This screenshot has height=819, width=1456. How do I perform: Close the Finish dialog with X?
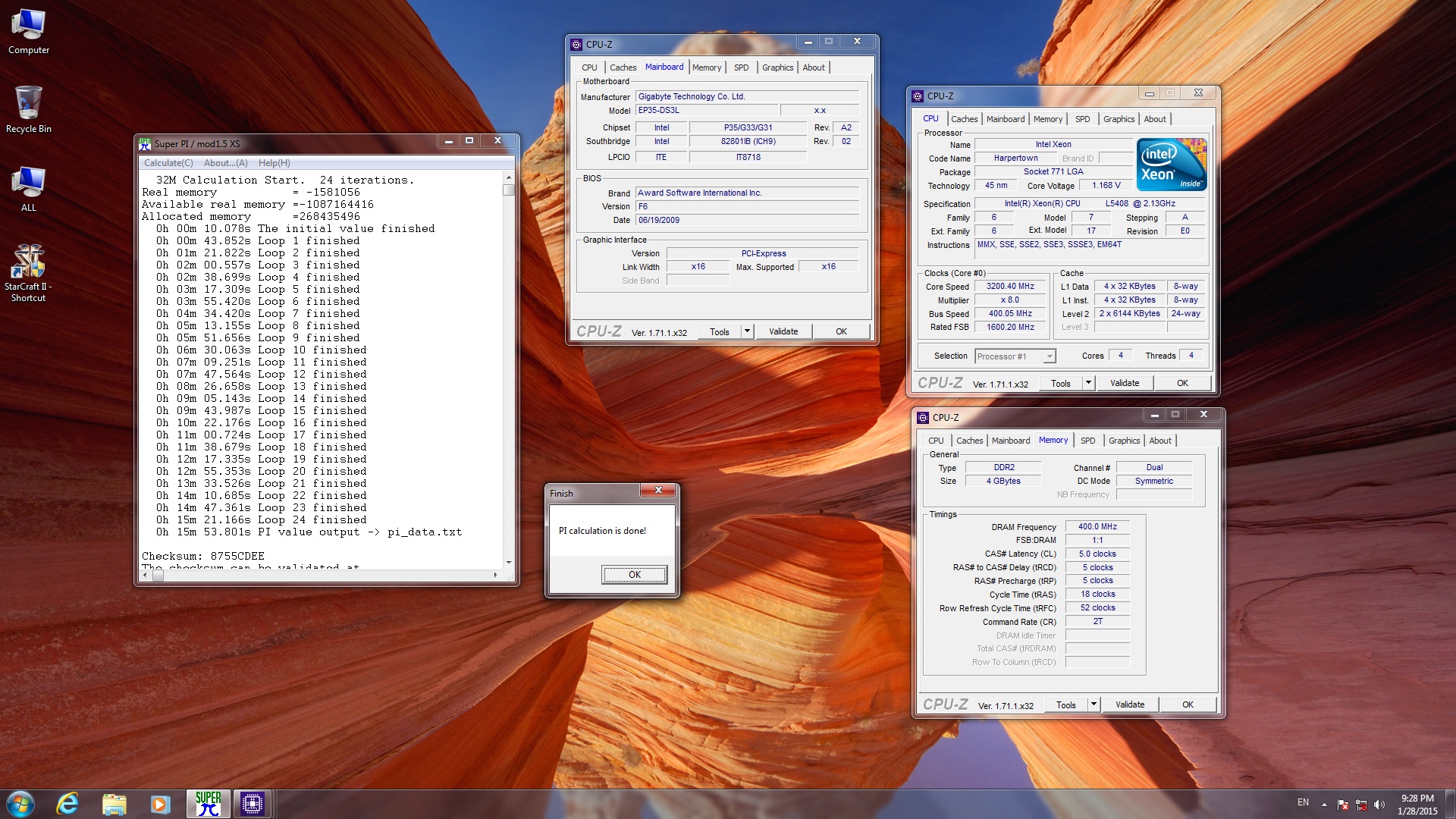coord(658,491)
